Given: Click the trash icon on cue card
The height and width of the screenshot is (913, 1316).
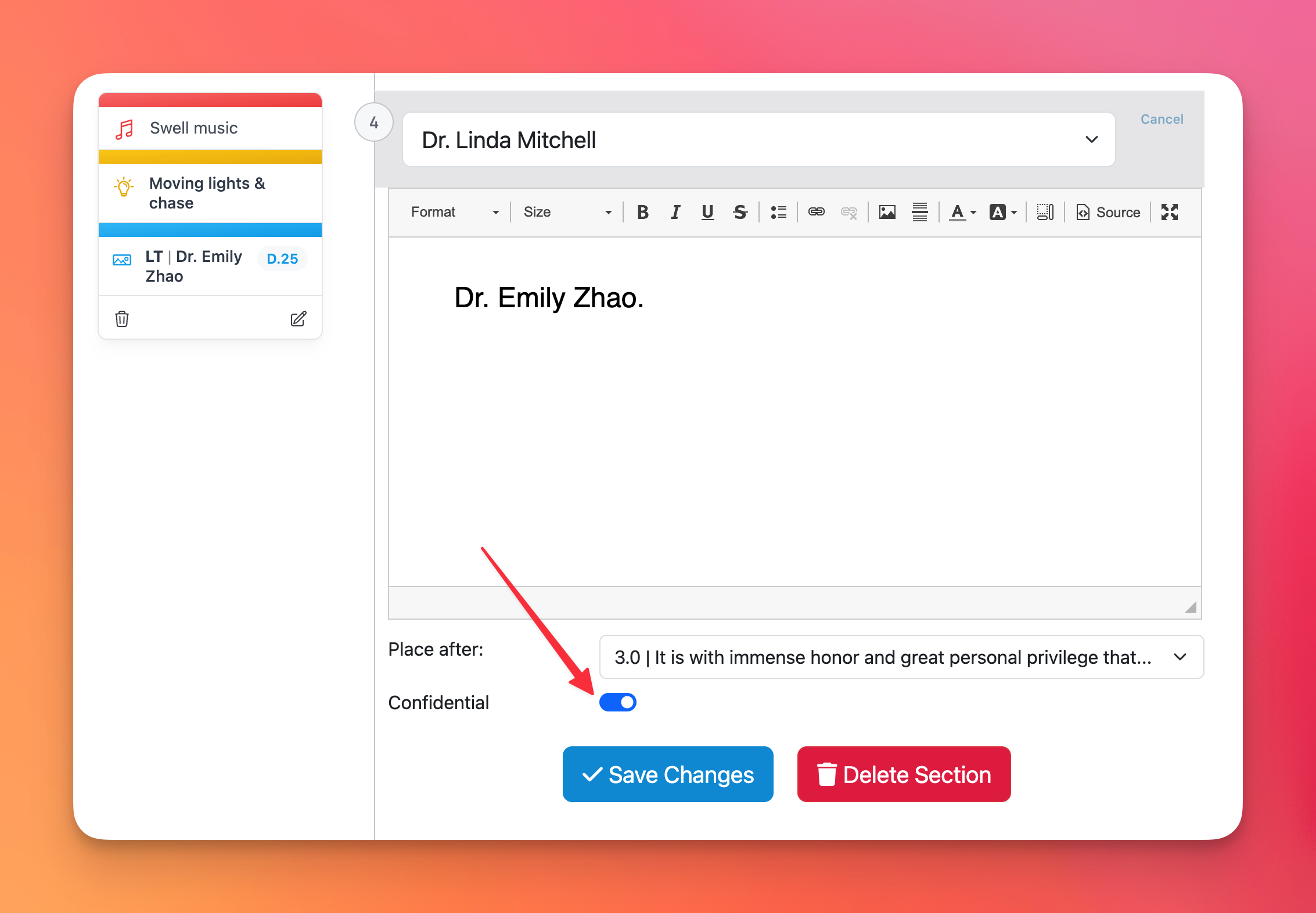Looking at the screenshot, I should point(122,319).
